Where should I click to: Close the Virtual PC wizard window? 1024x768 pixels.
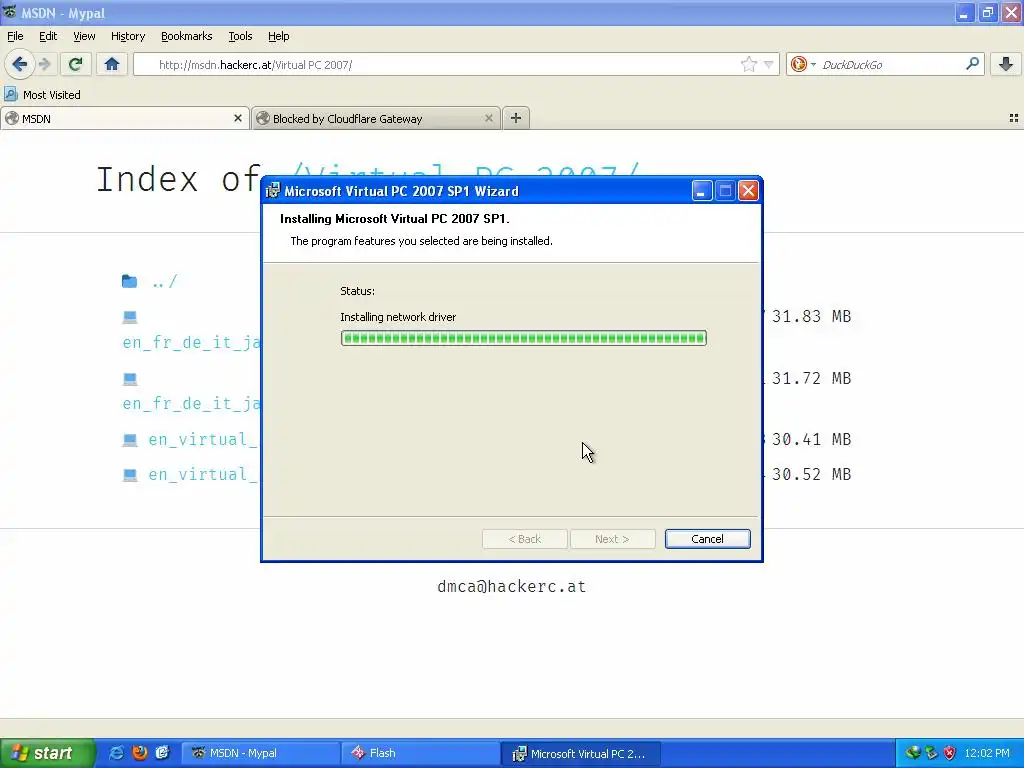748,191
